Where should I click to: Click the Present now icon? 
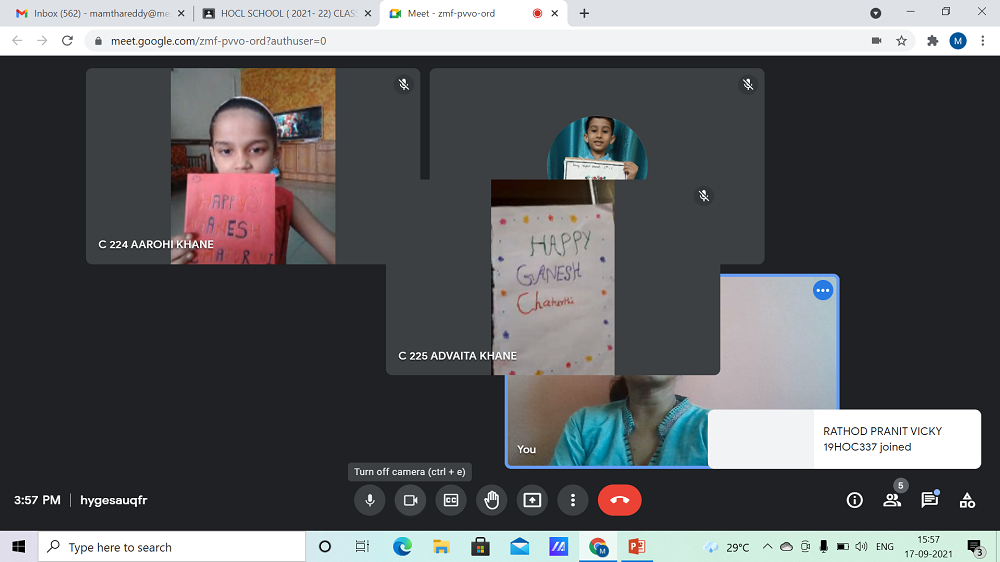(532, 500)
